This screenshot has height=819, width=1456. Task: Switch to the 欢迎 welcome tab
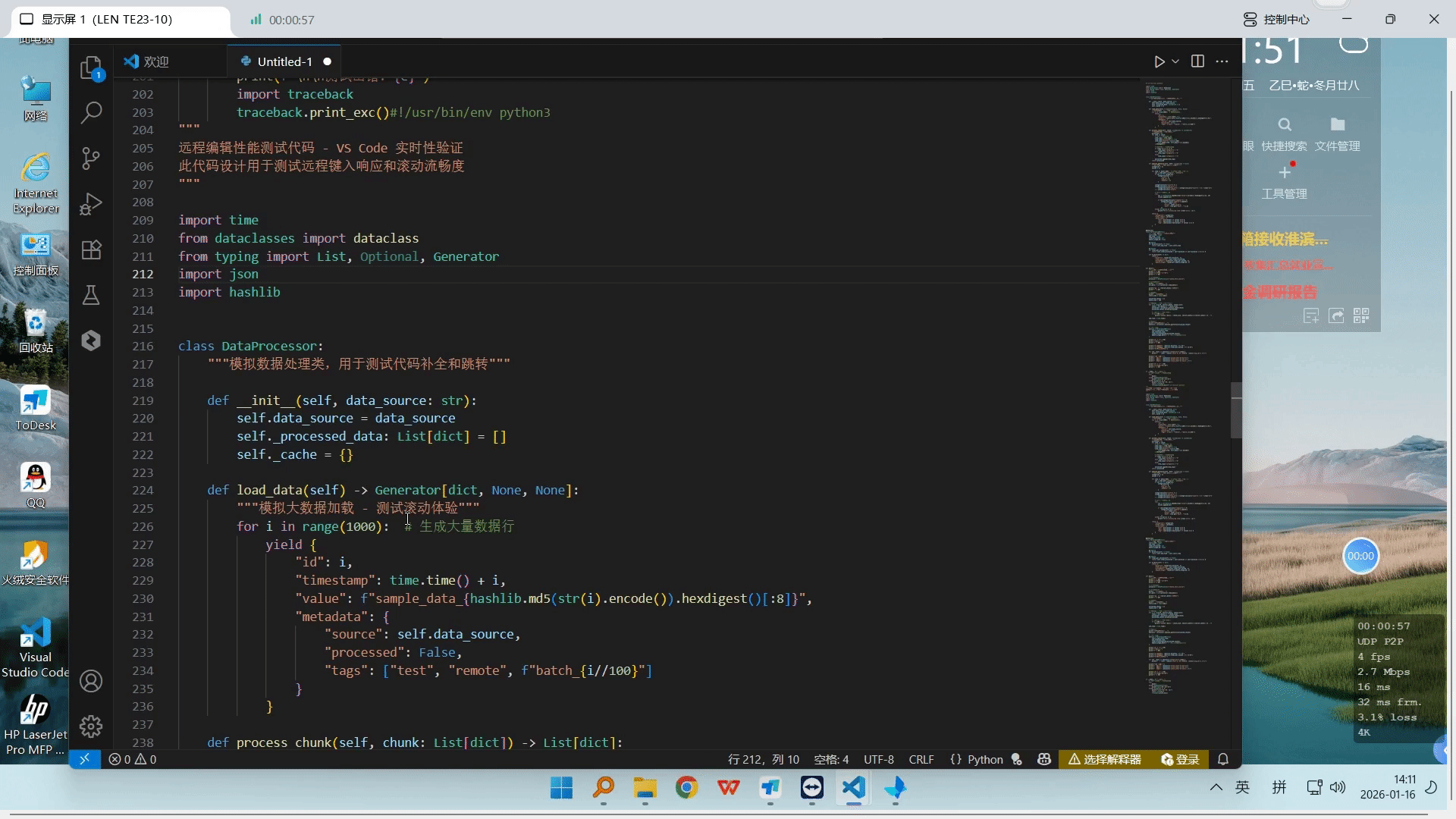155,61
